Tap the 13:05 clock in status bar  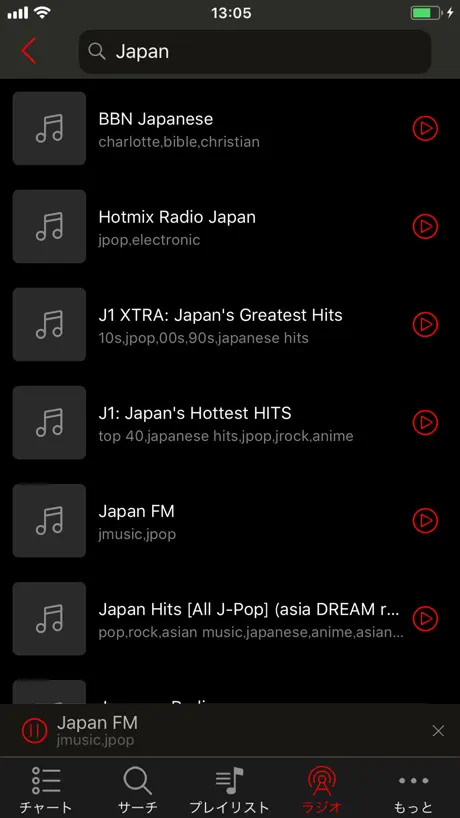click(231, 13)
